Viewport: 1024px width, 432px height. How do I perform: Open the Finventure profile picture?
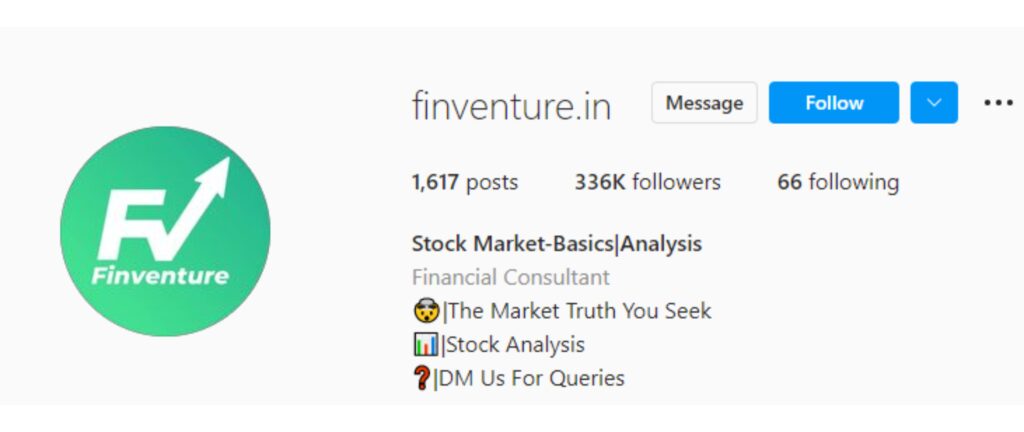[x=165, y=231]
